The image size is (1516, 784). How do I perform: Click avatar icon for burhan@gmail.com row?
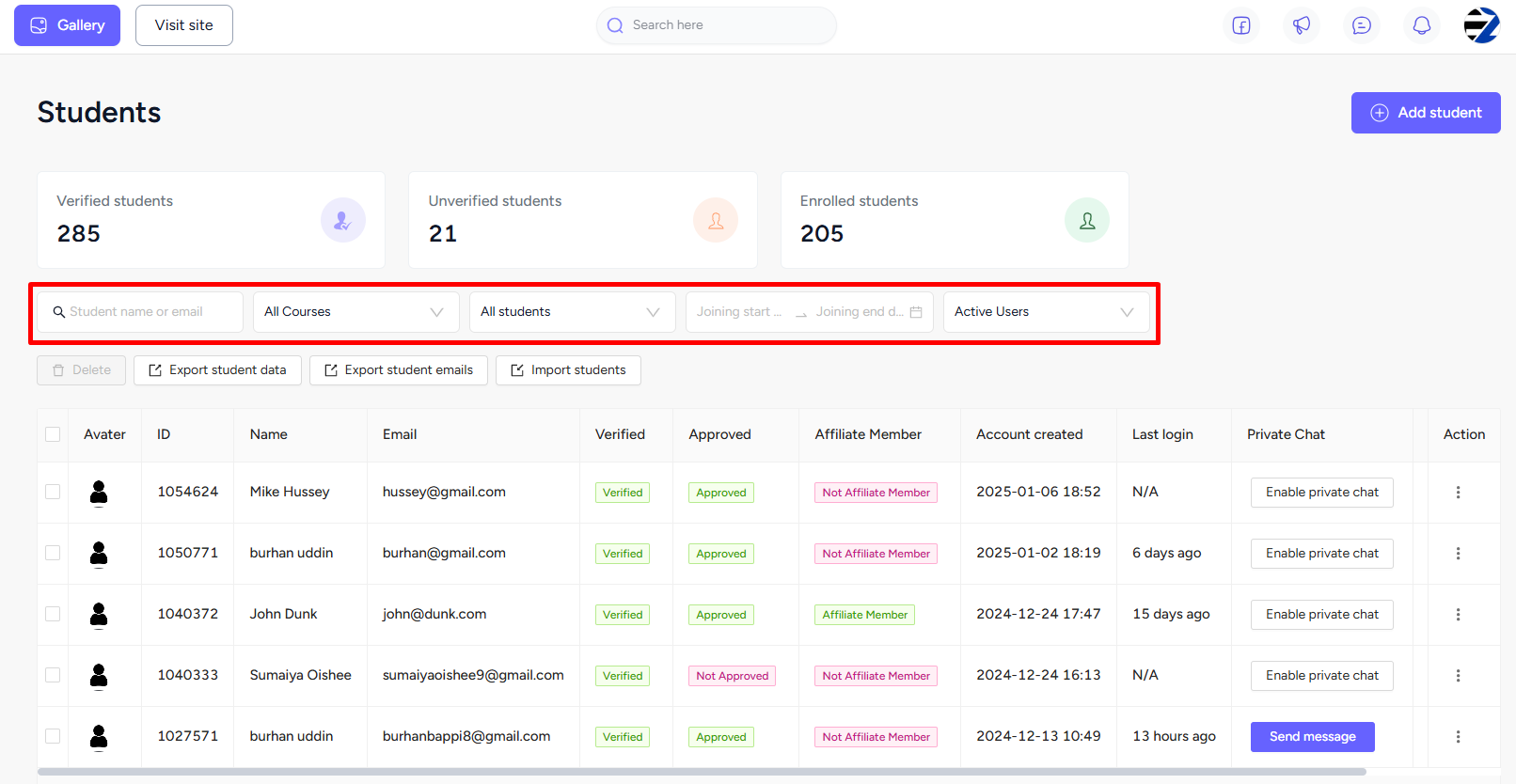click(x=99, y=554)
